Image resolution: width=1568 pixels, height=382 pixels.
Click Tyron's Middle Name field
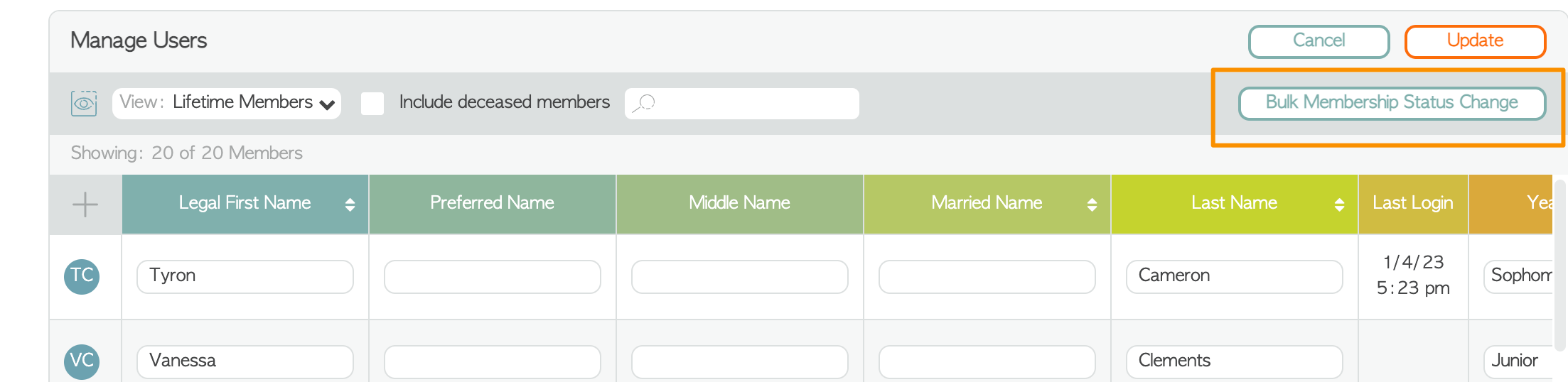[740, 276]
